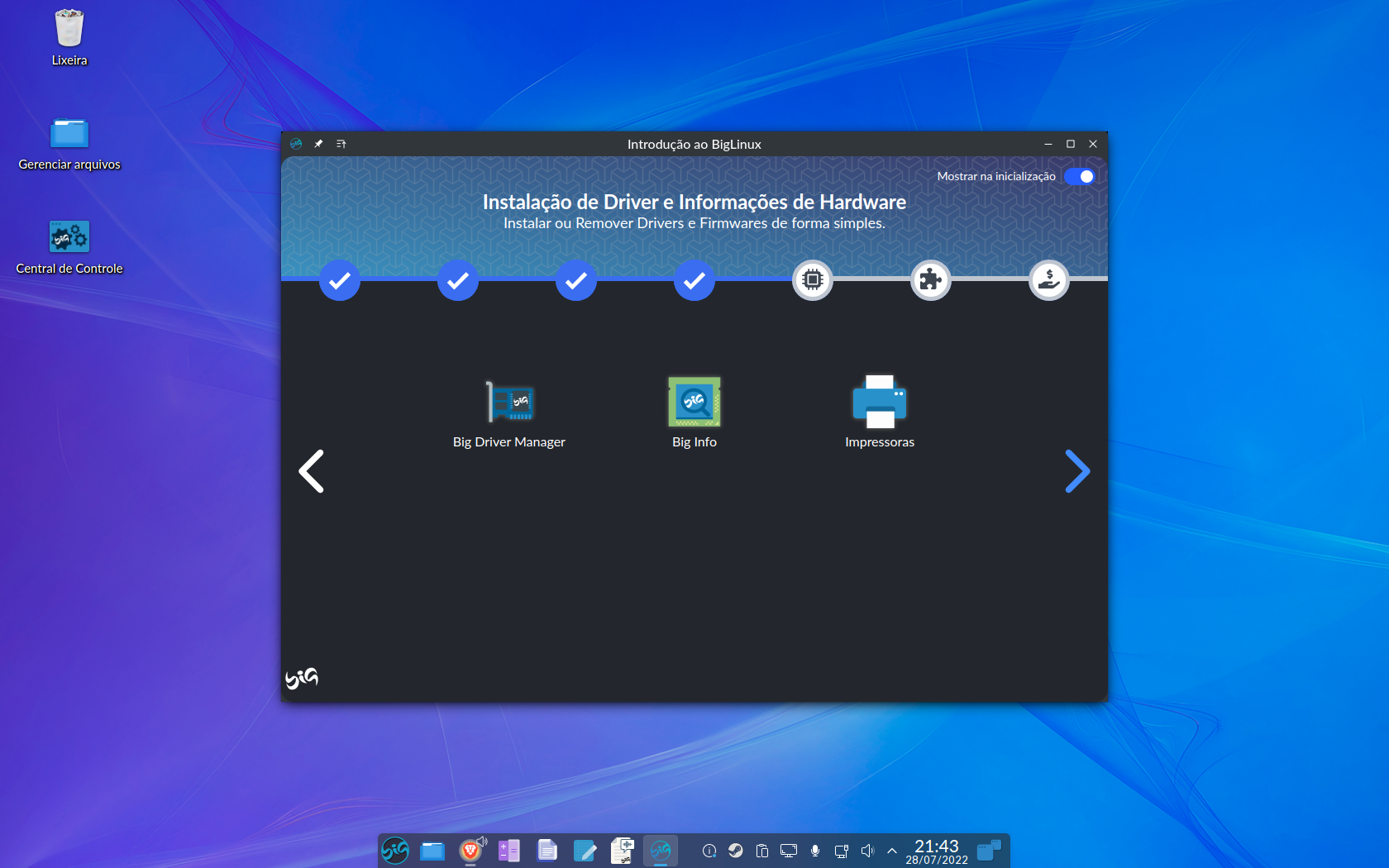Jump to the first completed step checkmark
Image resolution: width=1389 pixels, height=868 pixels.
[x=340, y=280]
